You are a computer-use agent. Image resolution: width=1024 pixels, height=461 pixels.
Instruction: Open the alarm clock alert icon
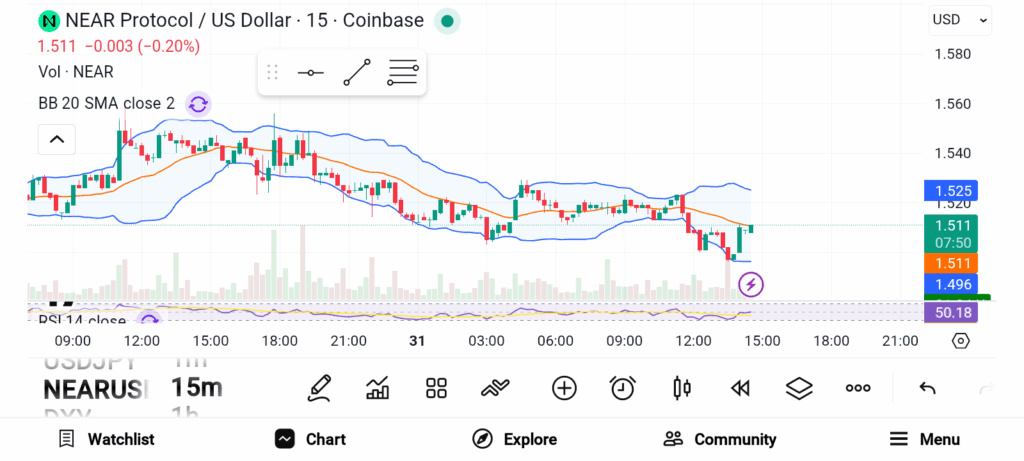coord(623,388)
